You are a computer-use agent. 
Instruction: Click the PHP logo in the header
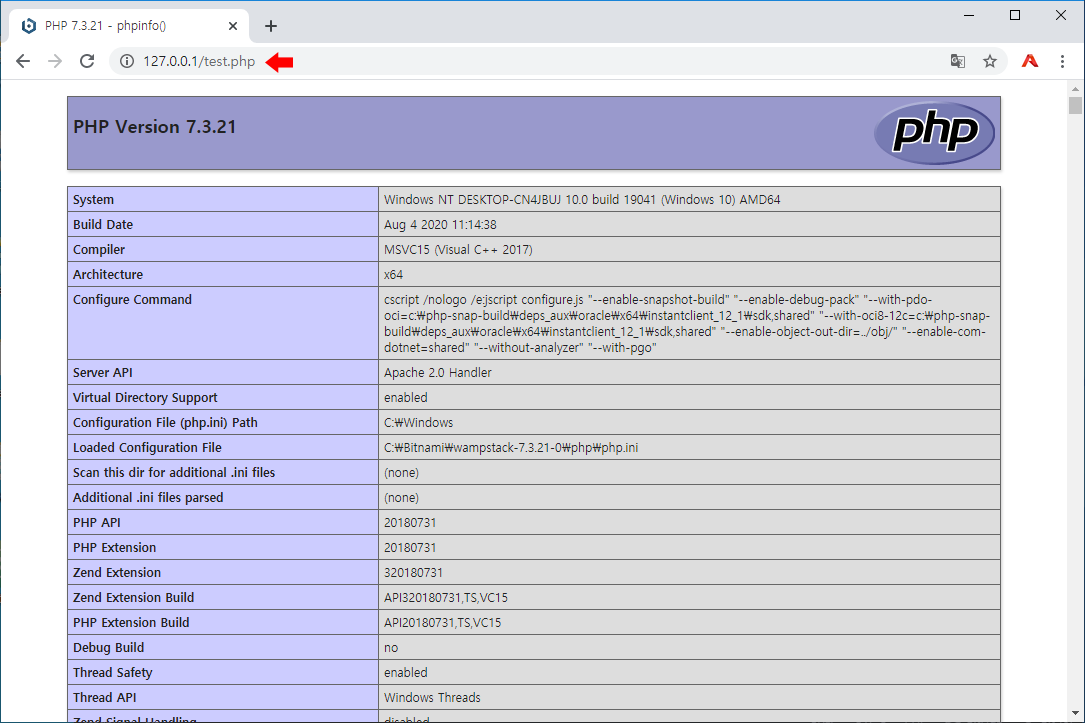[x=934, y=133]
